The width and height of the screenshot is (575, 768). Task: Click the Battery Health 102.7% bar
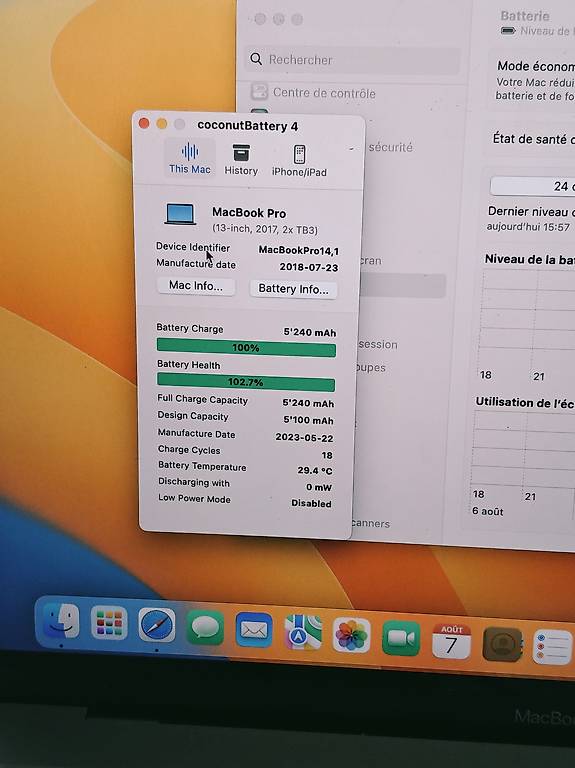tap(246, 382)
